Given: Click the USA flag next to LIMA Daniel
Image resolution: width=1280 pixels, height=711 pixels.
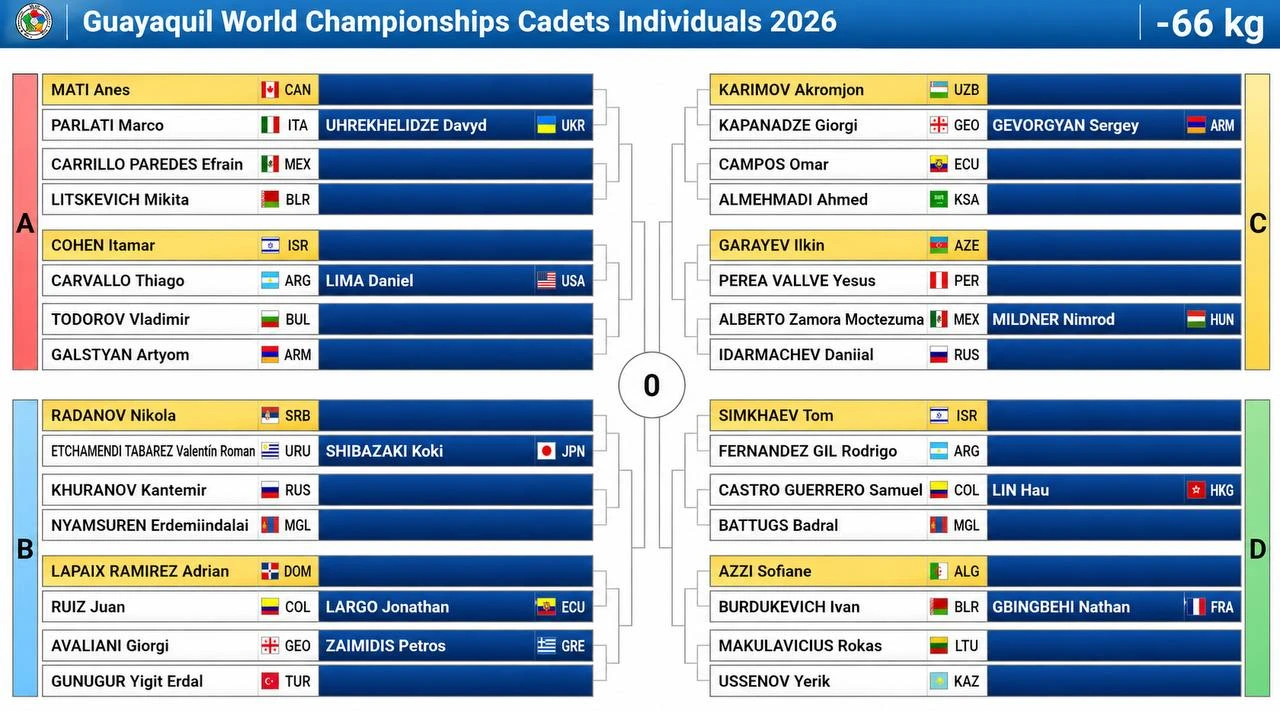Looking at the screenshot, I should [x=547, y=281].
